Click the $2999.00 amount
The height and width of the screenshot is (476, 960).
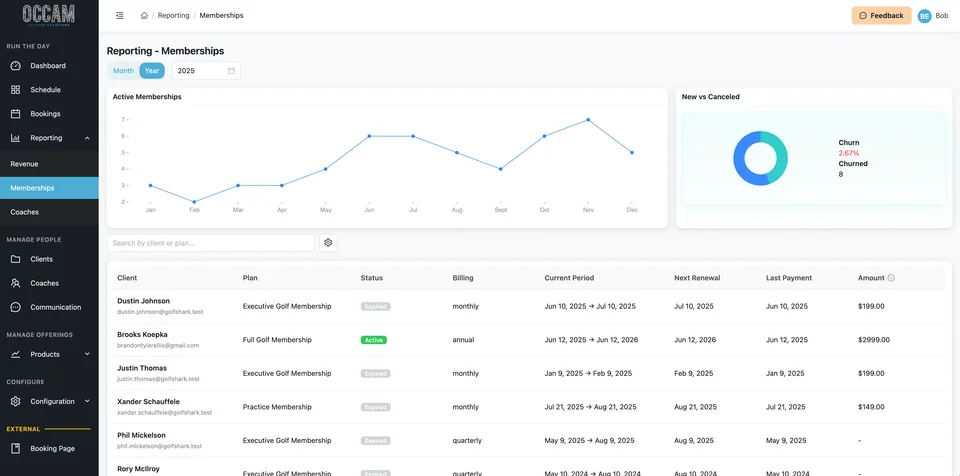(874, 339)
